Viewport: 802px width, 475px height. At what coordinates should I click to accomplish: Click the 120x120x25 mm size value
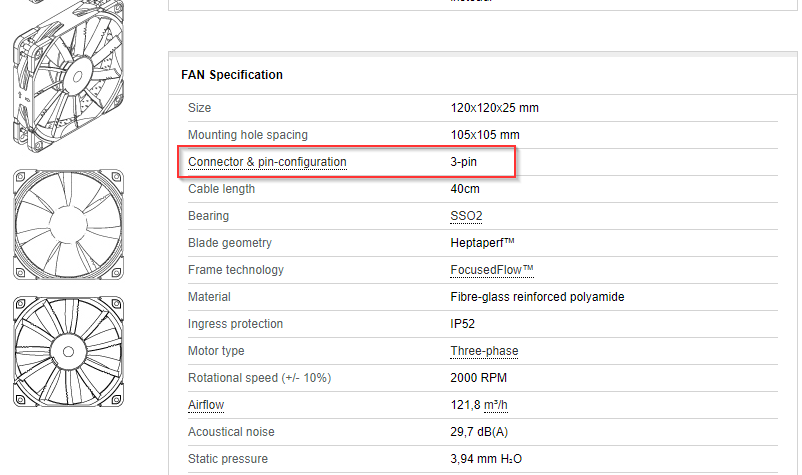pyautogui.click(x=495, y=108)
